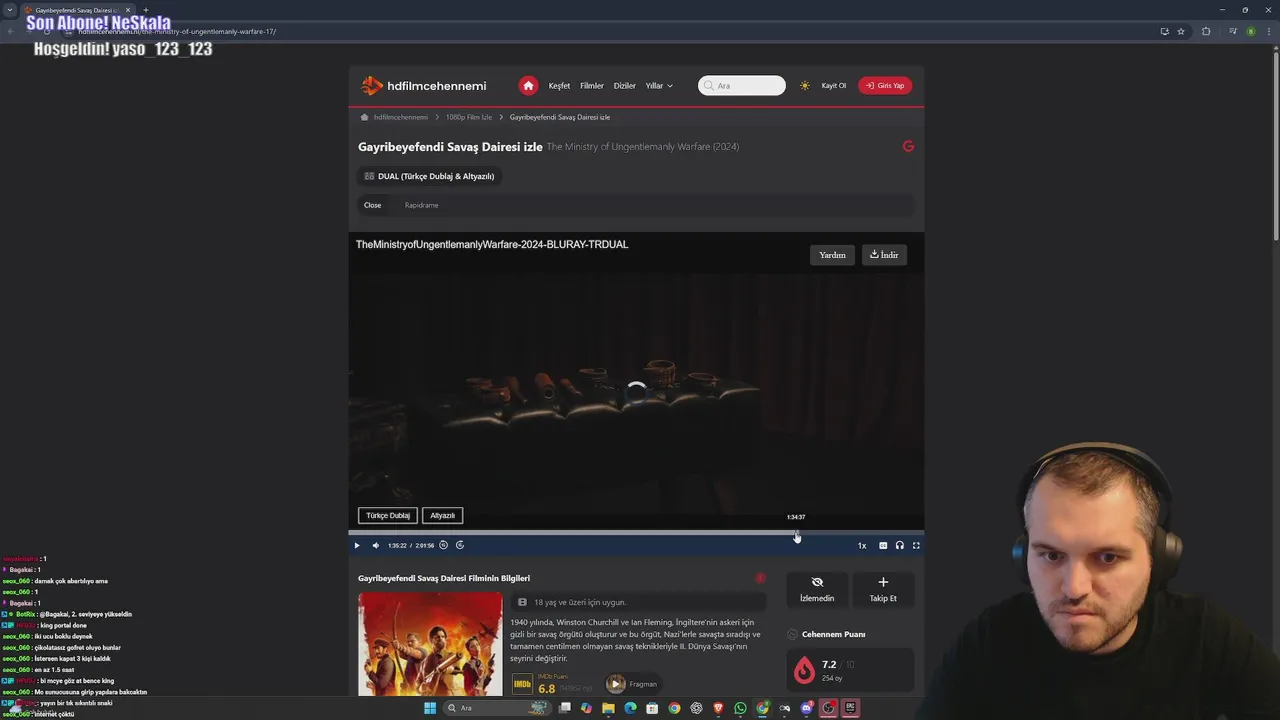
Task: Expand the tab search dropdown arrow
Action: tap(10, 10)
